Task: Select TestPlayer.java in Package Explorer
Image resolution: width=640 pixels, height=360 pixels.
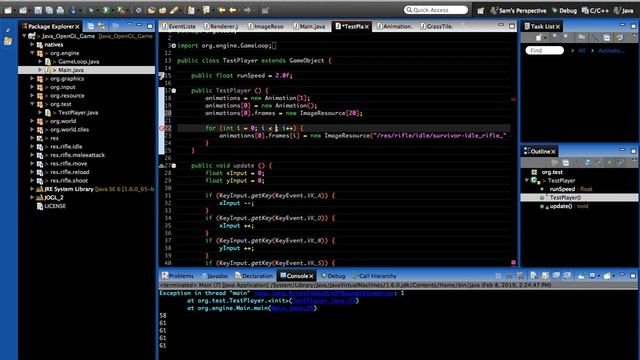Action: tap(78, 113)
